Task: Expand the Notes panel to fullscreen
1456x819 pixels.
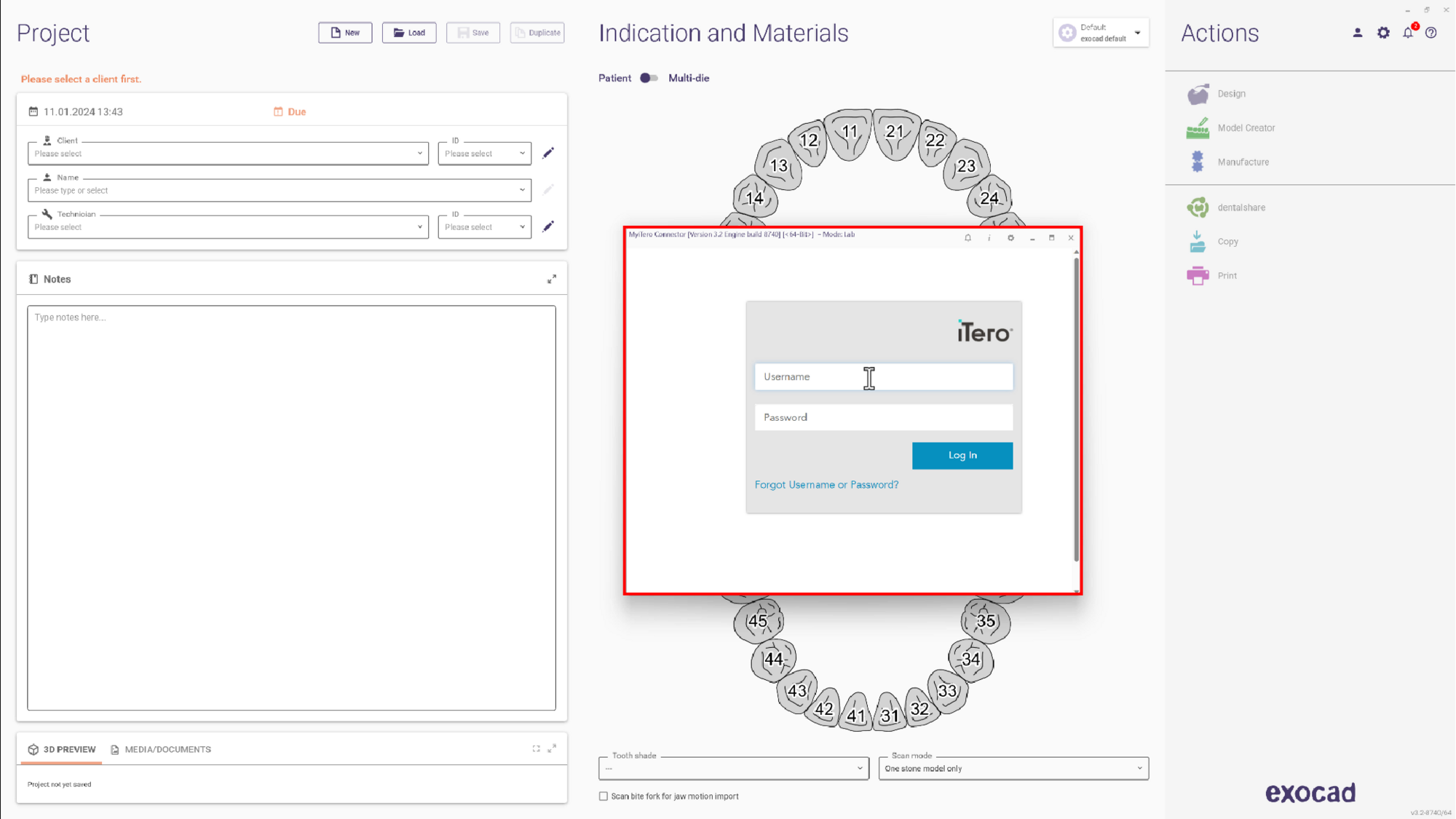Action: click(552, 280)
